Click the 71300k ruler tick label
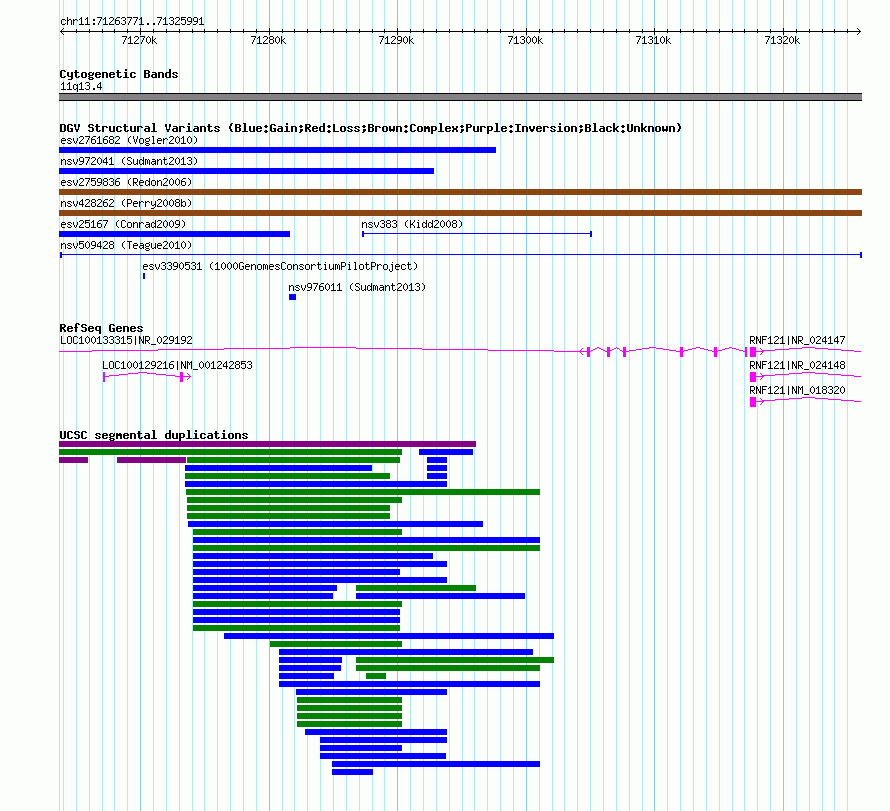Viewport: 890px width, 811px height. (x=526, y=40)
